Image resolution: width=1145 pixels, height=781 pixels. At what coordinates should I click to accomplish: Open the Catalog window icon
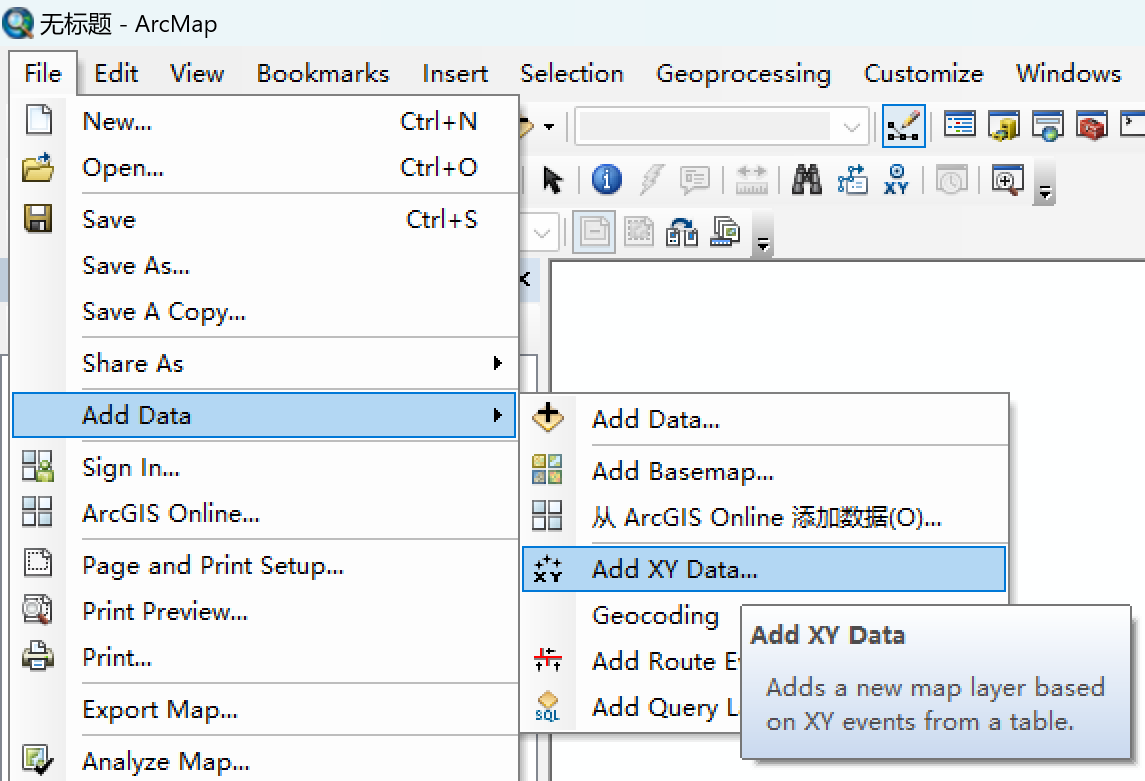click(1004, 126)
